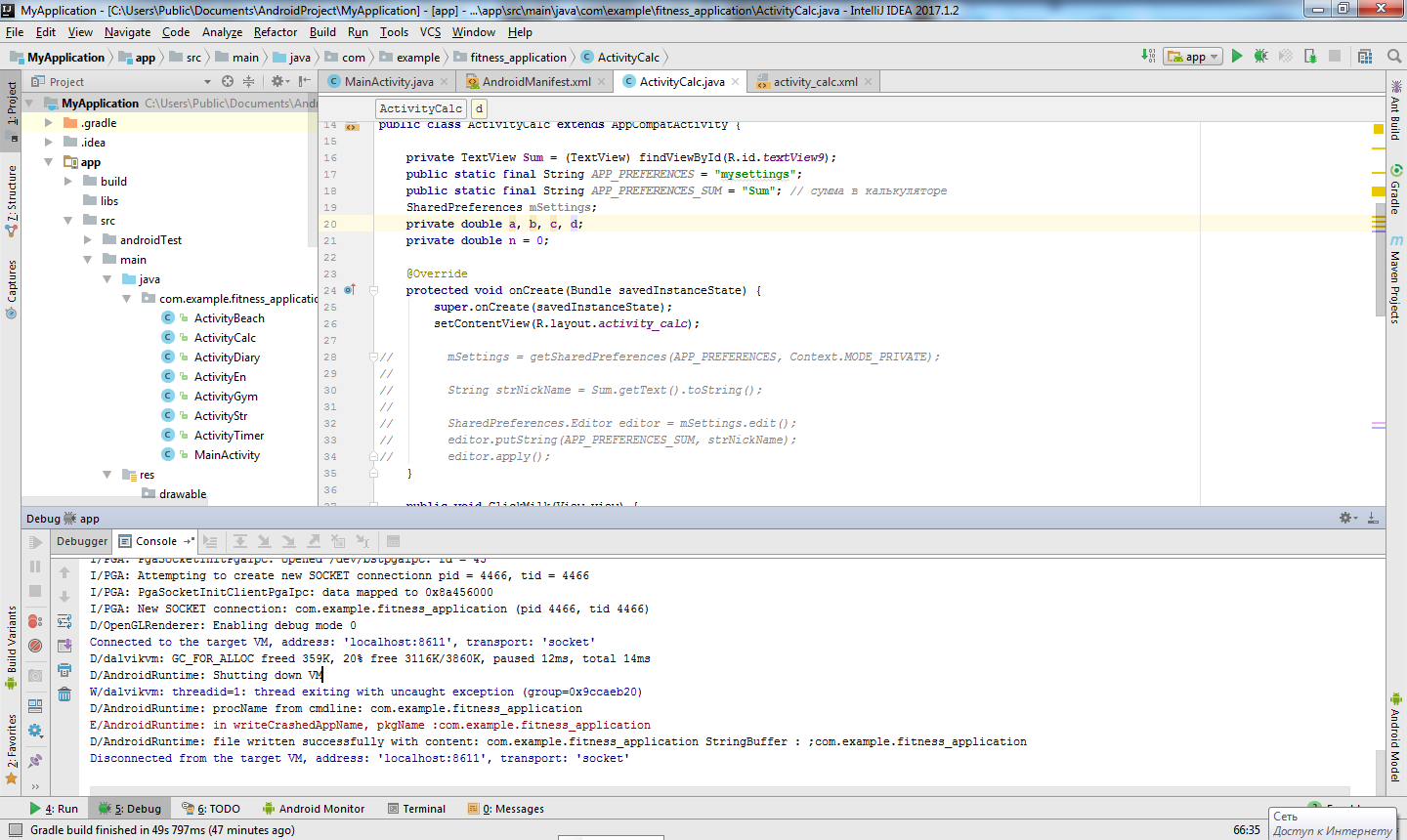Clear console with trash icon
This screenshot has width=1407, height=840.
point(64,694)
